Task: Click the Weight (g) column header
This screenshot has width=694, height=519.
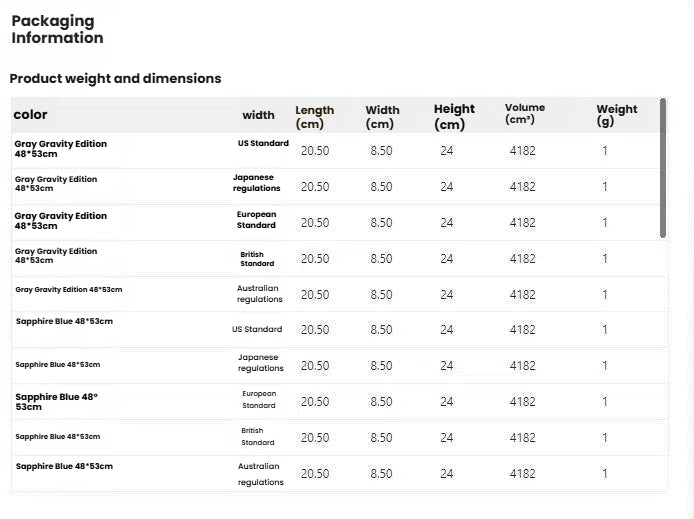Action: point(617,115)
